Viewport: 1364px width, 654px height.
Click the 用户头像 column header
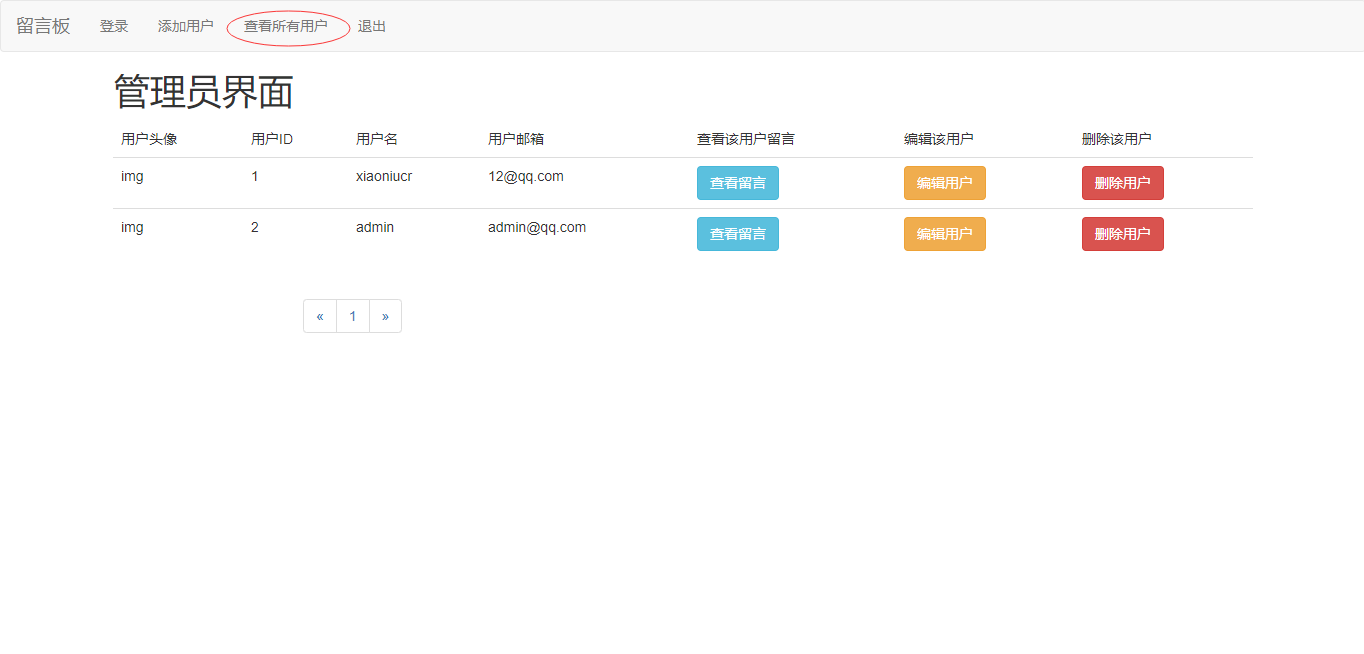click(x=149, y=139)
